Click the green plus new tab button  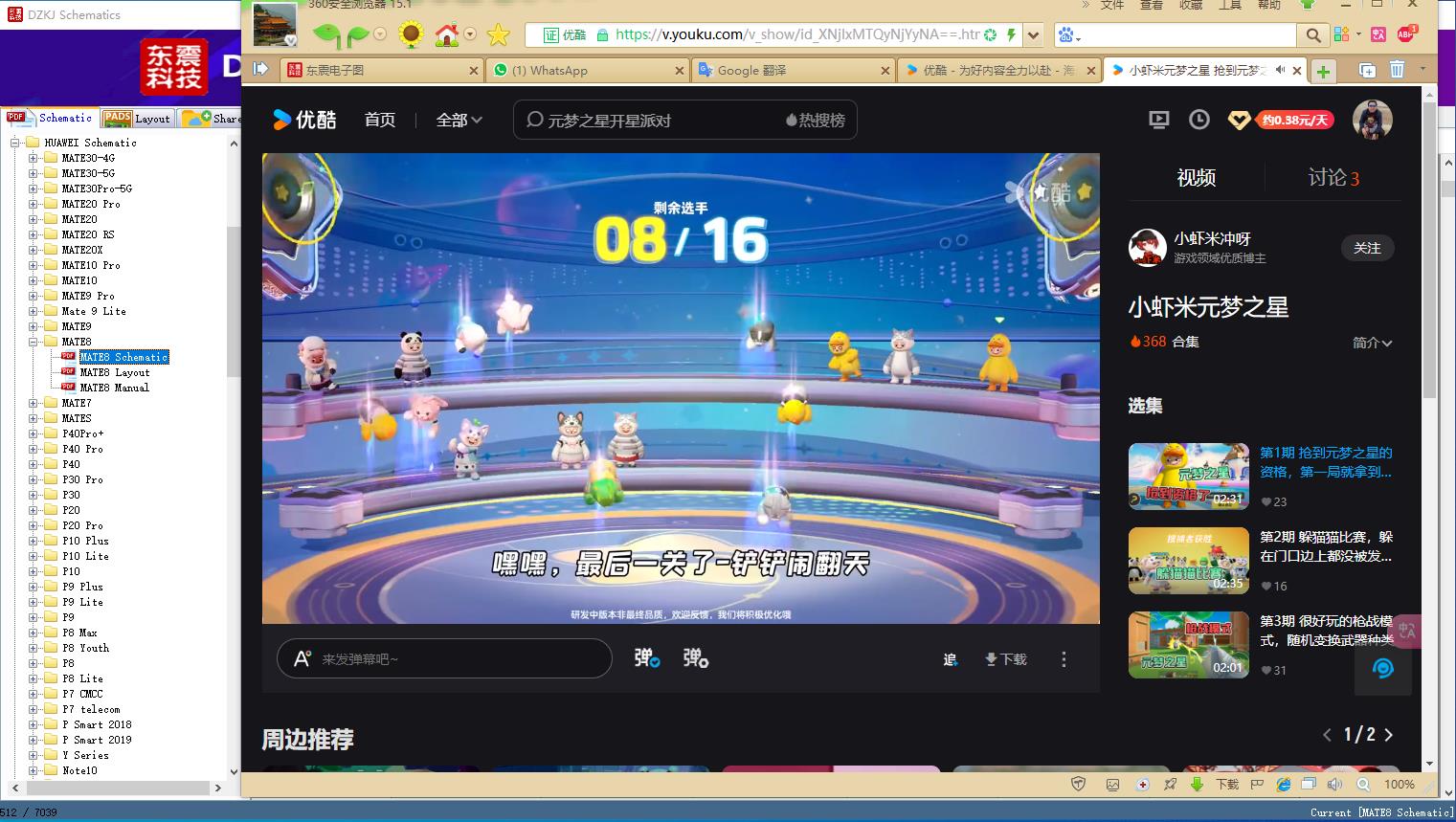tap(1323, 71)
